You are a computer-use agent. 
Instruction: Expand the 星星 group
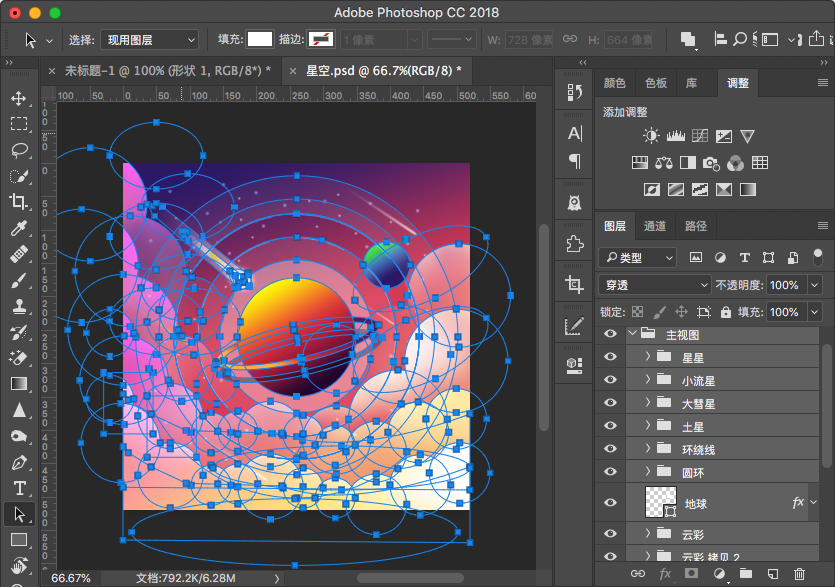pos(648,356)
